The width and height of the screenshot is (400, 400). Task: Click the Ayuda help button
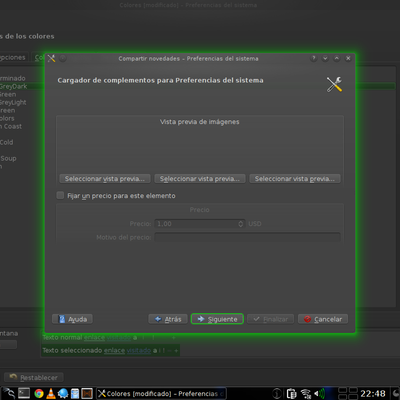72,319
